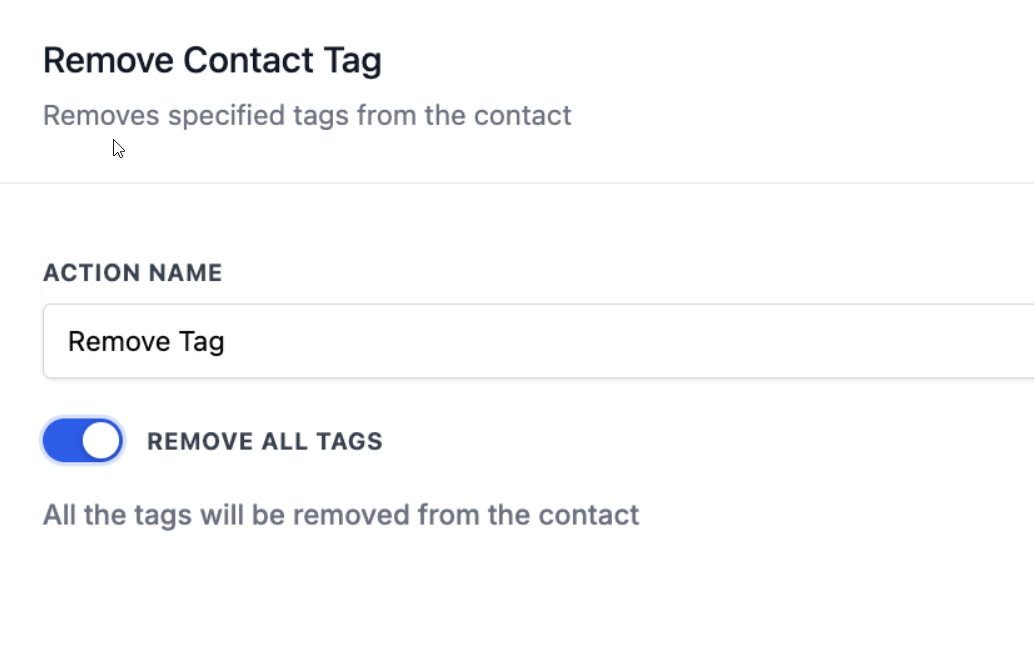Click the 'Remove Contact Tag' heading
Viewport: 1034px width, 646px height.
(x=212, y=61)
